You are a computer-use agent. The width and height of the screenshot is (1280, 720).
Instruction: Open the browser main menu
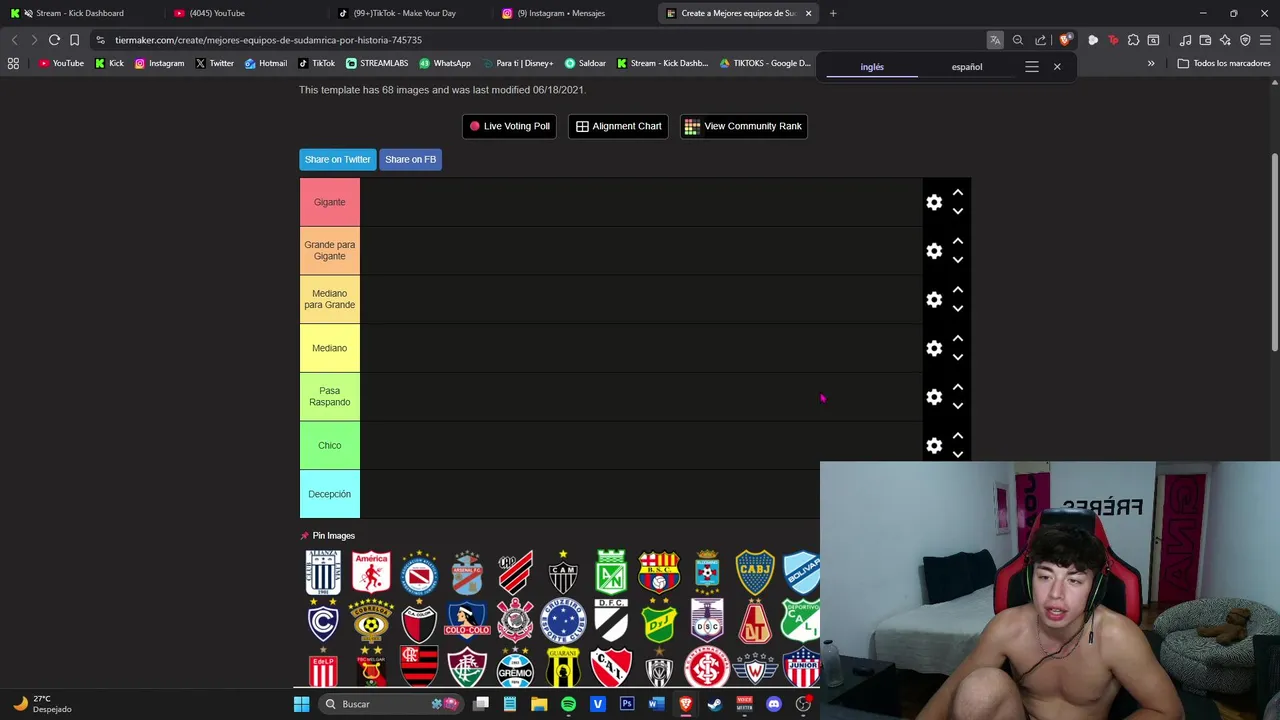[x=1265, y=40]
